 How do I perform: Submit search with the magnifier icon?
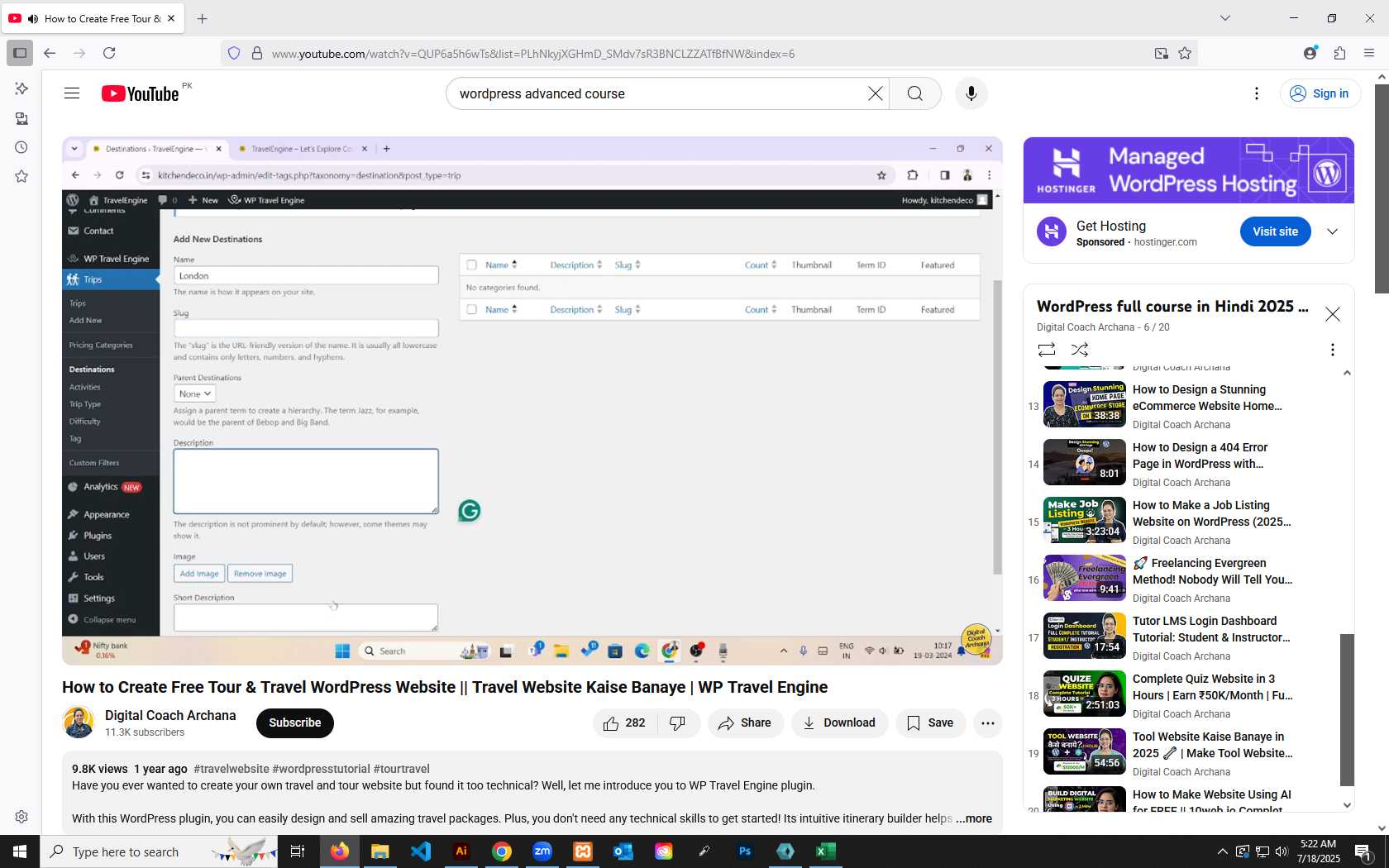coord(915,93)
